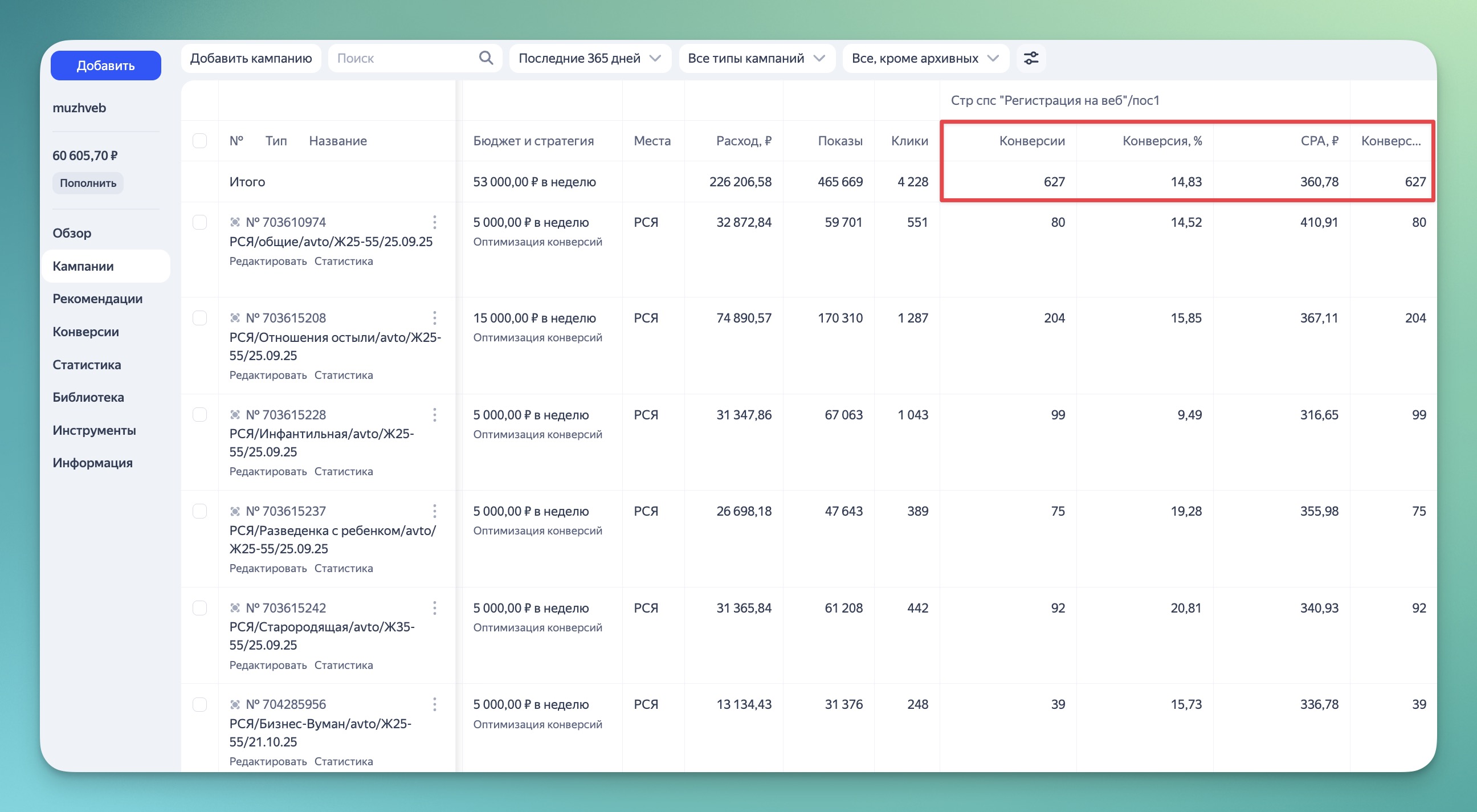Viewport: 1477px width, 812px height.
Task: Check the box for campaign 703610974
Action: point(199,222)
